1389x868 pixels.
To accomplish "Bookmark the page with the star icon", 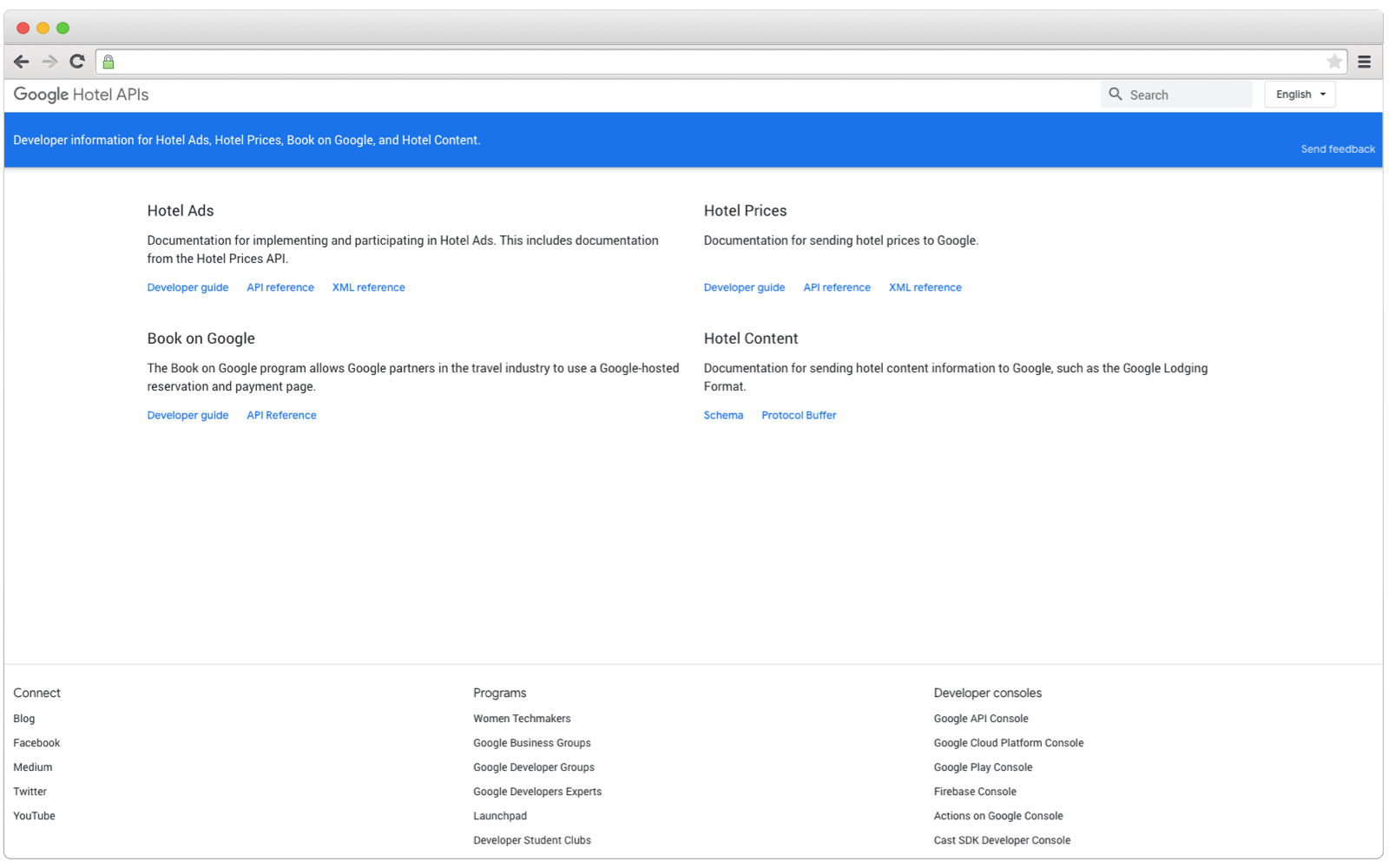I will (x=1334, y=62).
